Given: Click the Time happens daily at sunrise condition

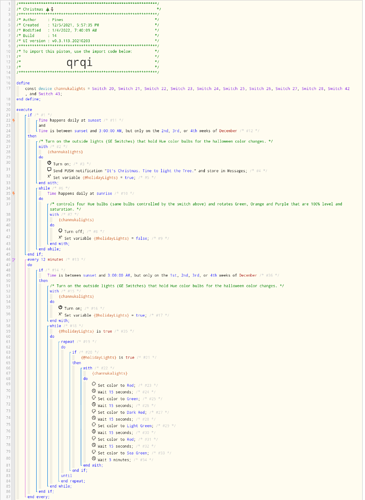Looking at the screenshot, I should tap(80, 193).
